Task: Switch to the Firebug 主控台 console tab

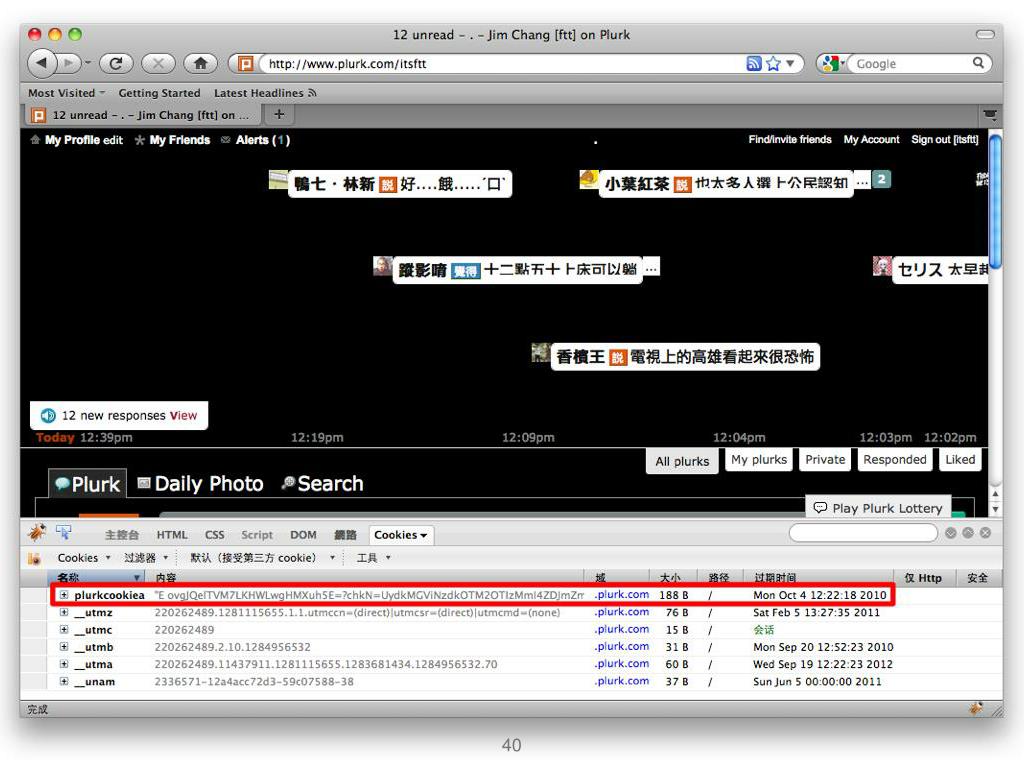Action: (x=121, y=535)
